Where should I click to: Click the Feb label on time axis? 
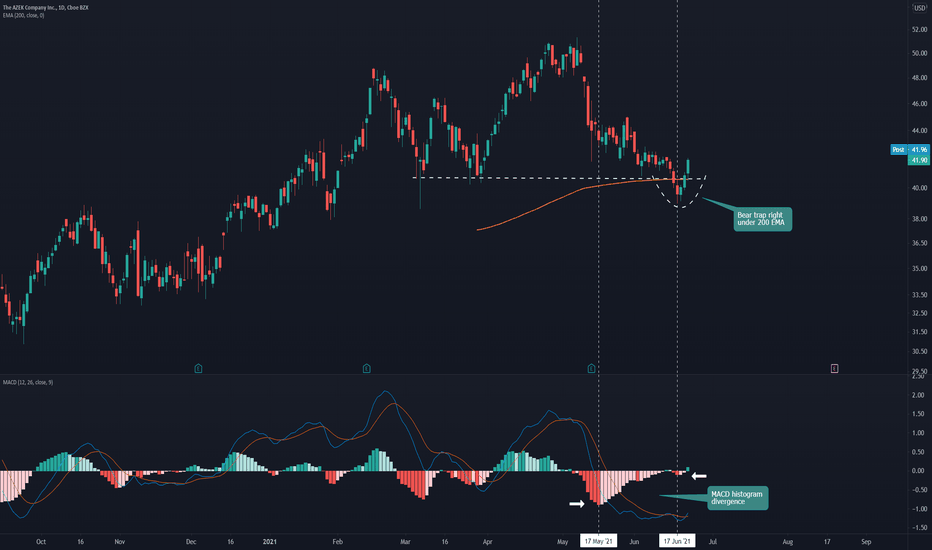pyautogui.click(x=338, y=542)
